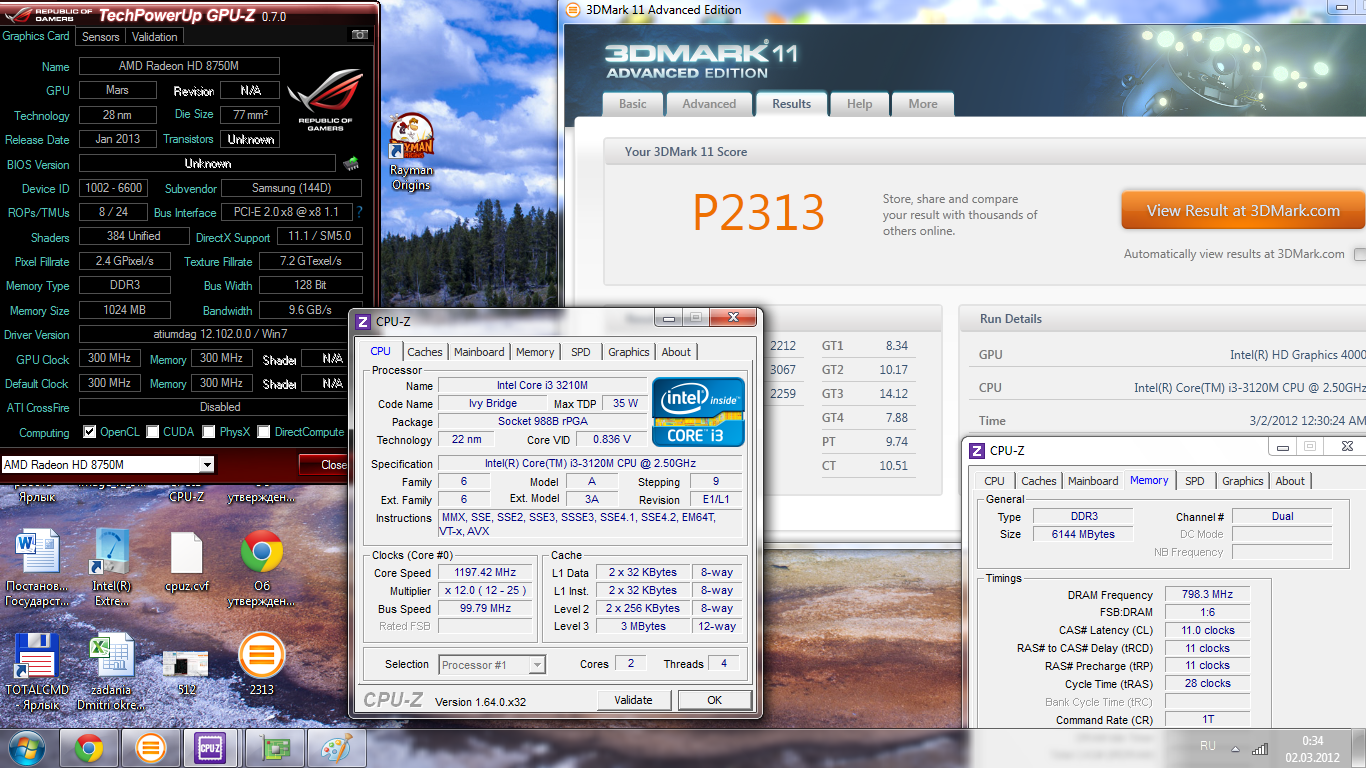Open the Intel(R) Extreme desktop shortcut
The image size is (1366, 768).
[111, 568]
